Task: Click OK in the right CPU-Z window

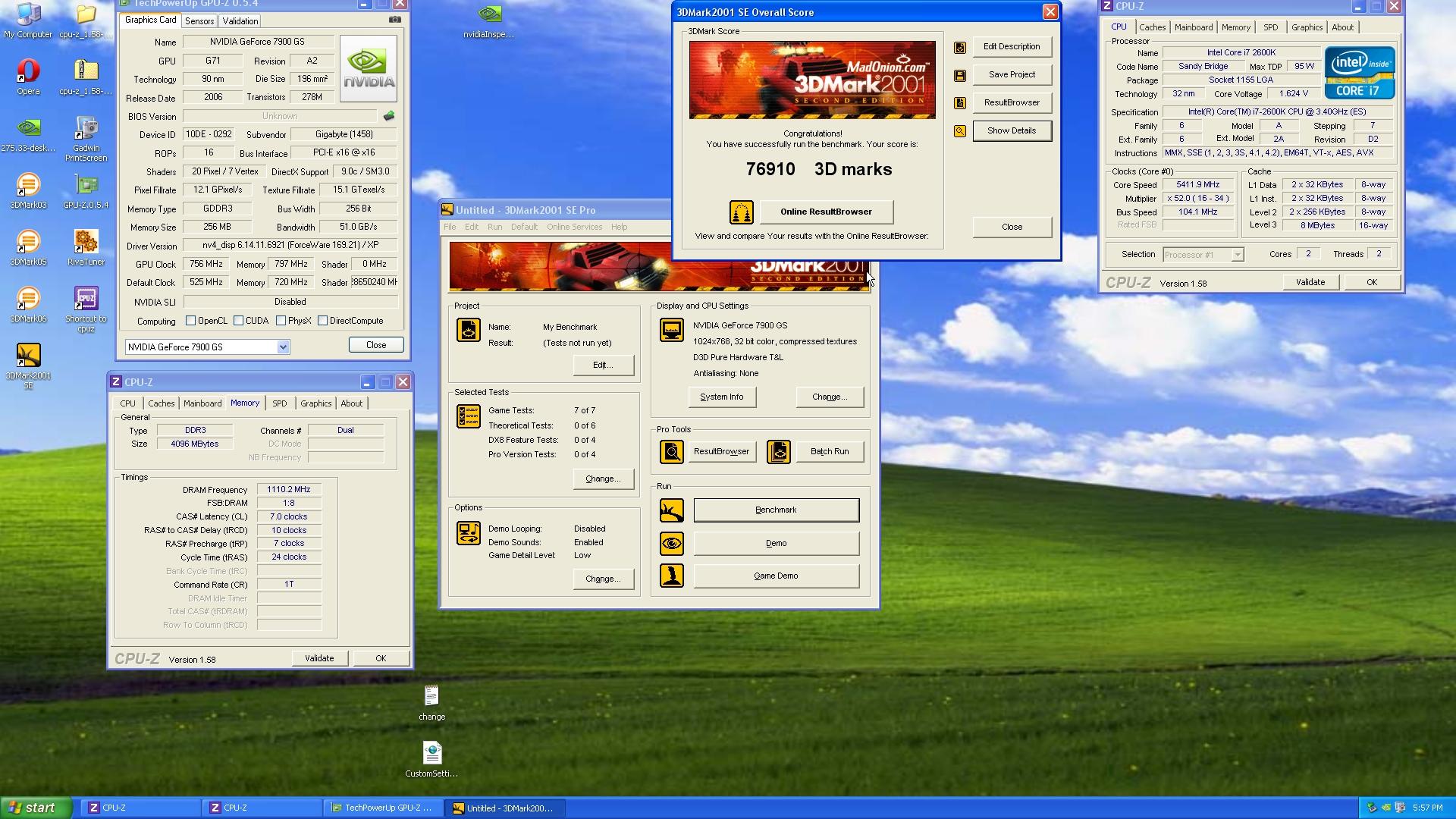Action: (x=1371, y=282)
